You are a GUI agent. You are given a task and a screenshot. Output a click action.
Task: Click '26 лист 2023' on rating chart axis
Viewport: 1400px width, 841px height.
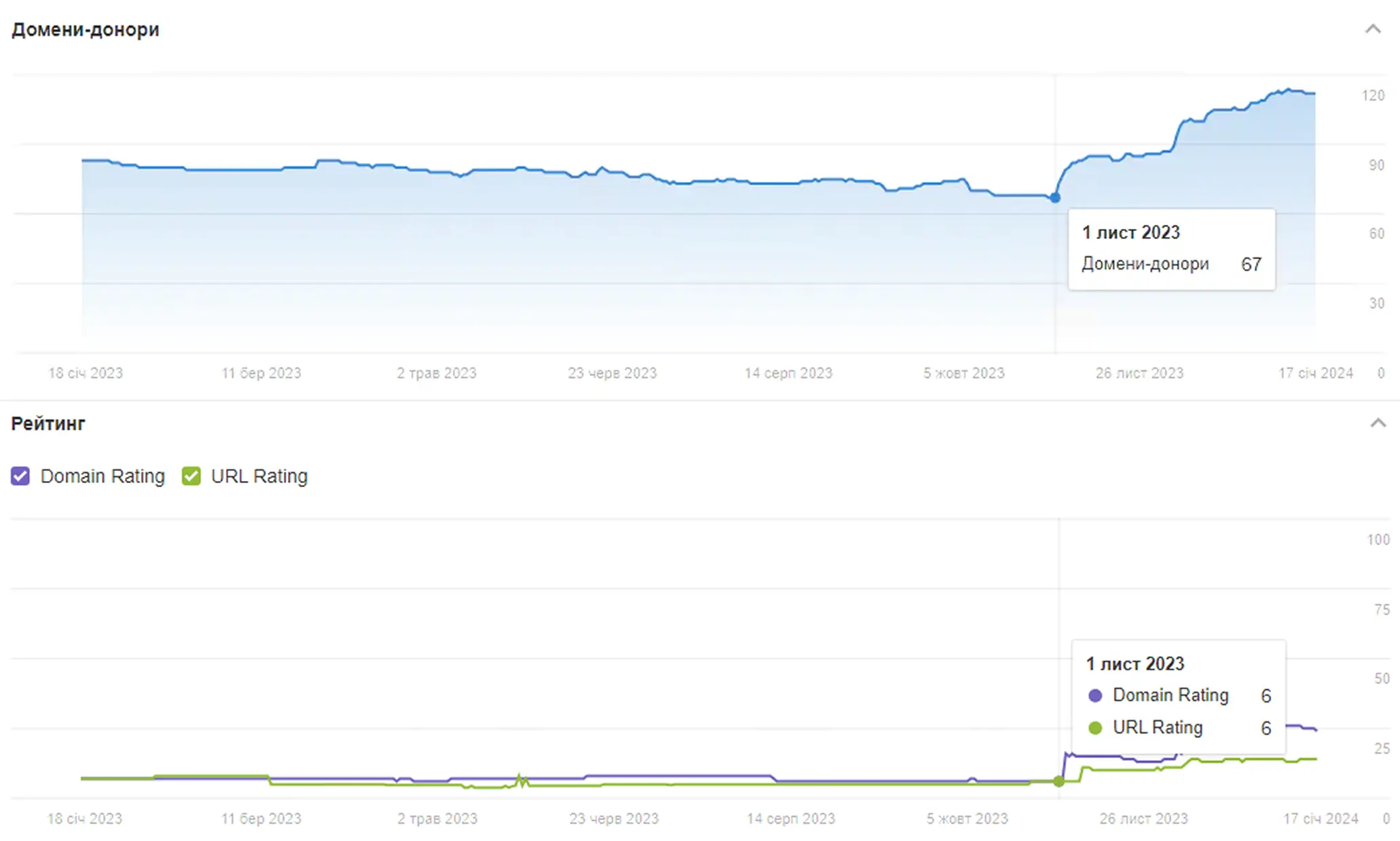tap(1144, 819)
